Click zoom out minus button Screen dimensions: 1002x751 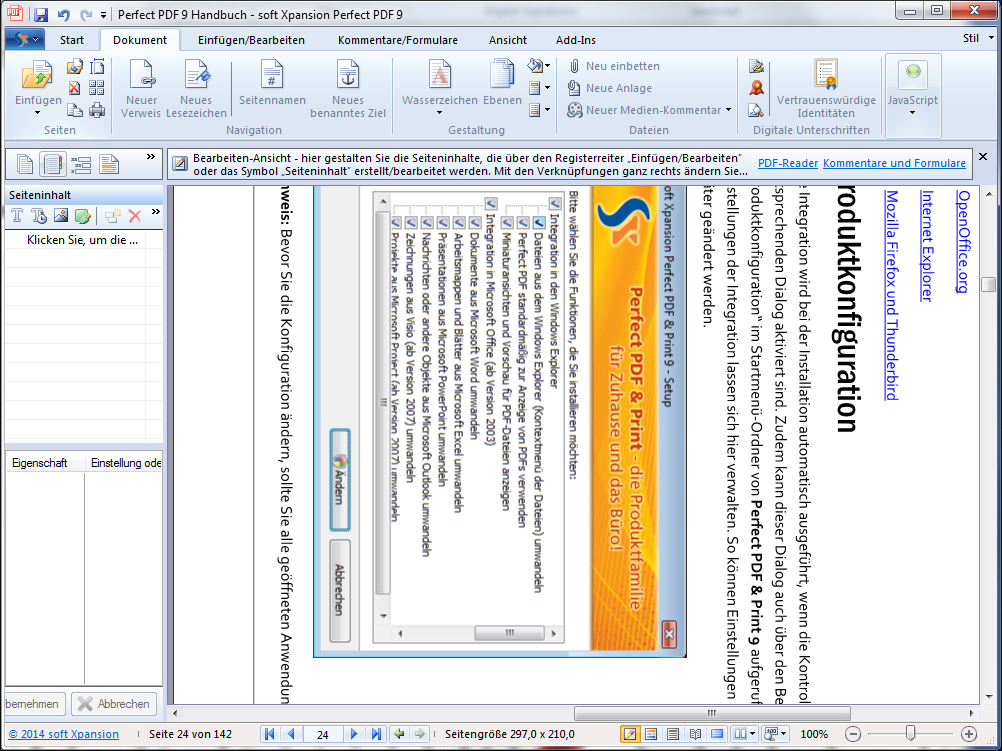[x=853, y=734]
